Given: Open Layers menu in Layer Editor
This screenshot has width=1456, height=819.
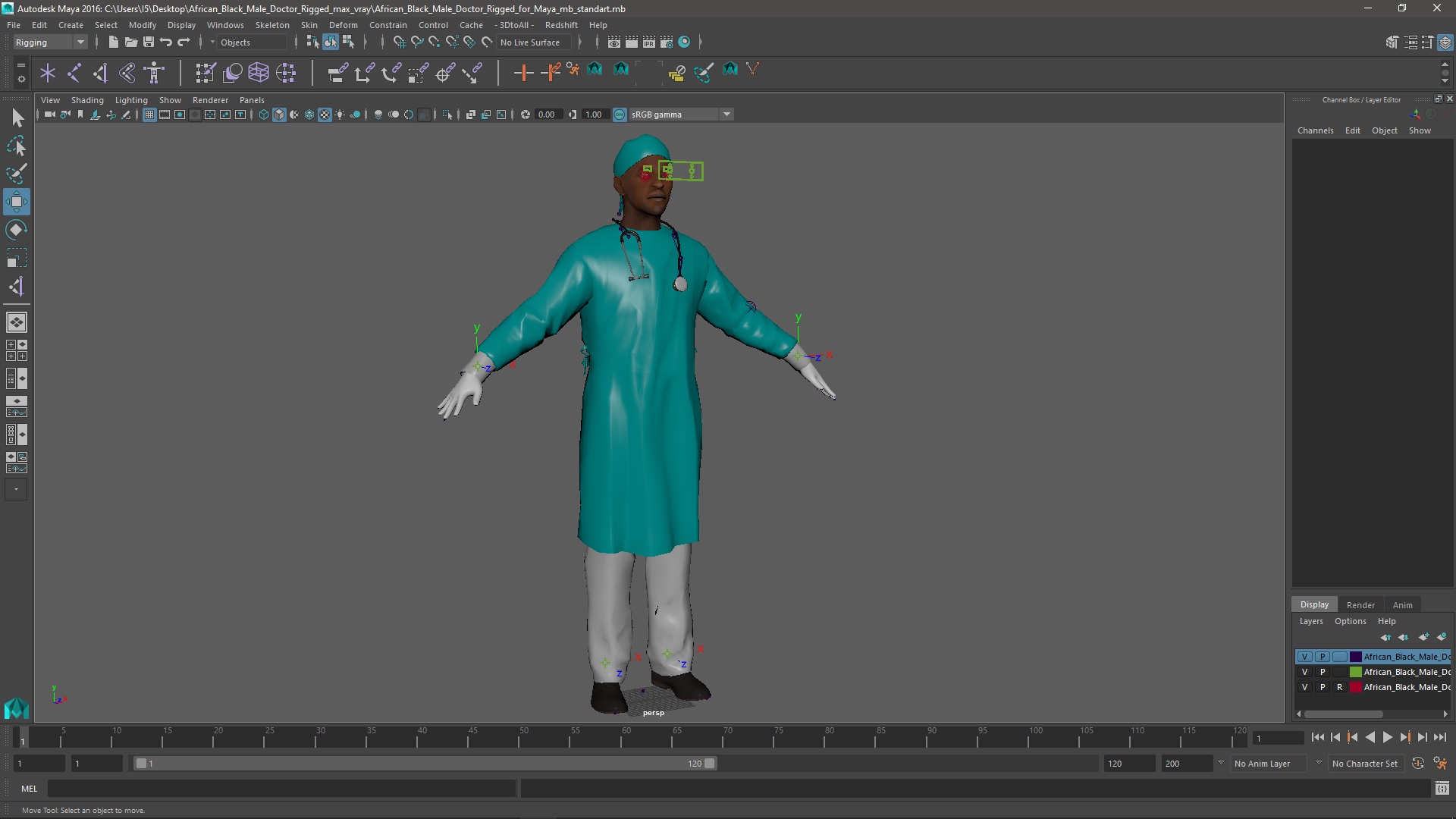Looking at the screenshot, I should point(1310,621).
